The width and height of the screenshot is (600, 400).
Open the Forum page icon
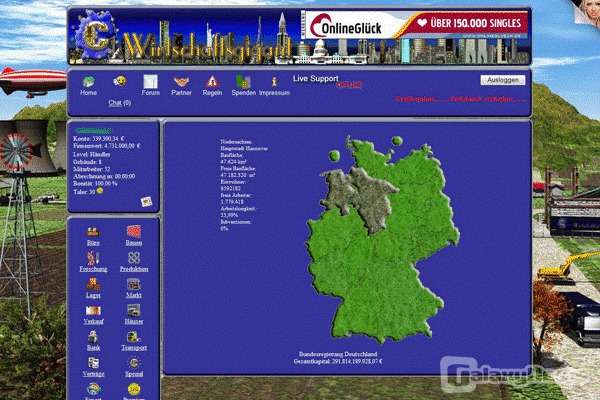150,82
